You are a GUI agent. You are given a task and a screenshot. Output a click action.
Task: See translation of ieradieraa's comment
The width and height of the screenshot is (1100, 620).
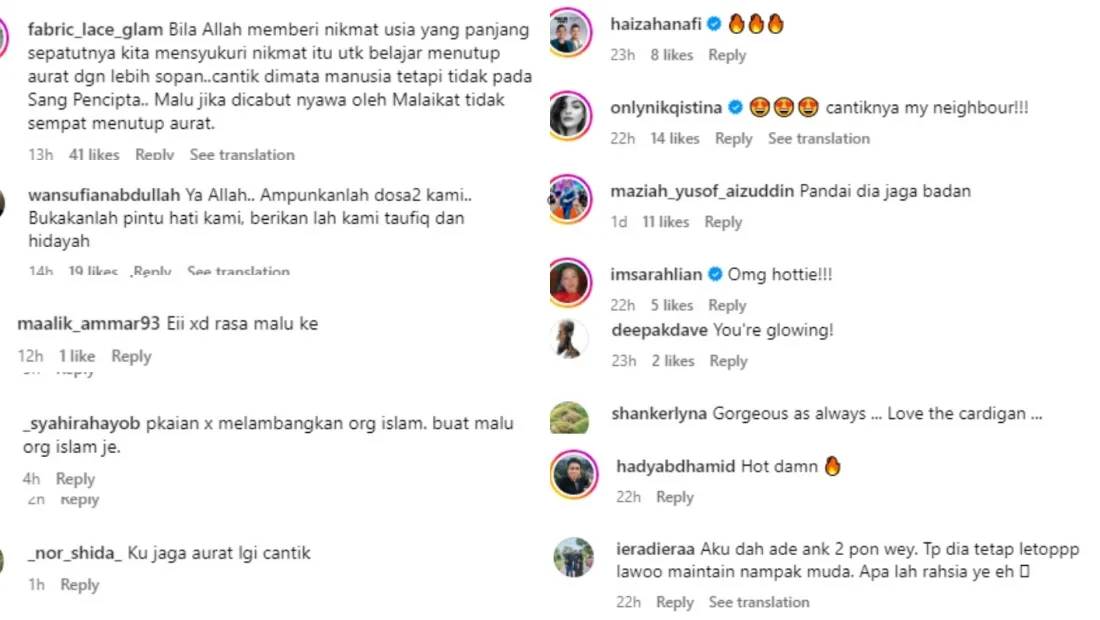[759, 602]
